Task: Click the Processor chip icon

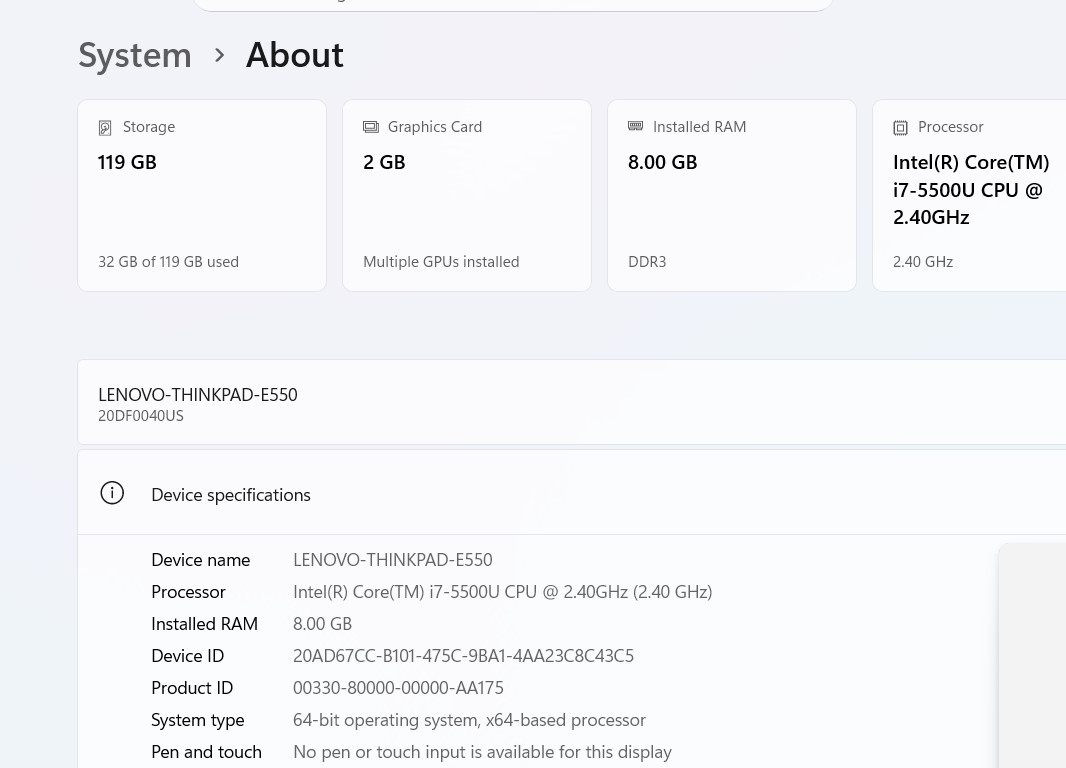Action: click(900, 127)
